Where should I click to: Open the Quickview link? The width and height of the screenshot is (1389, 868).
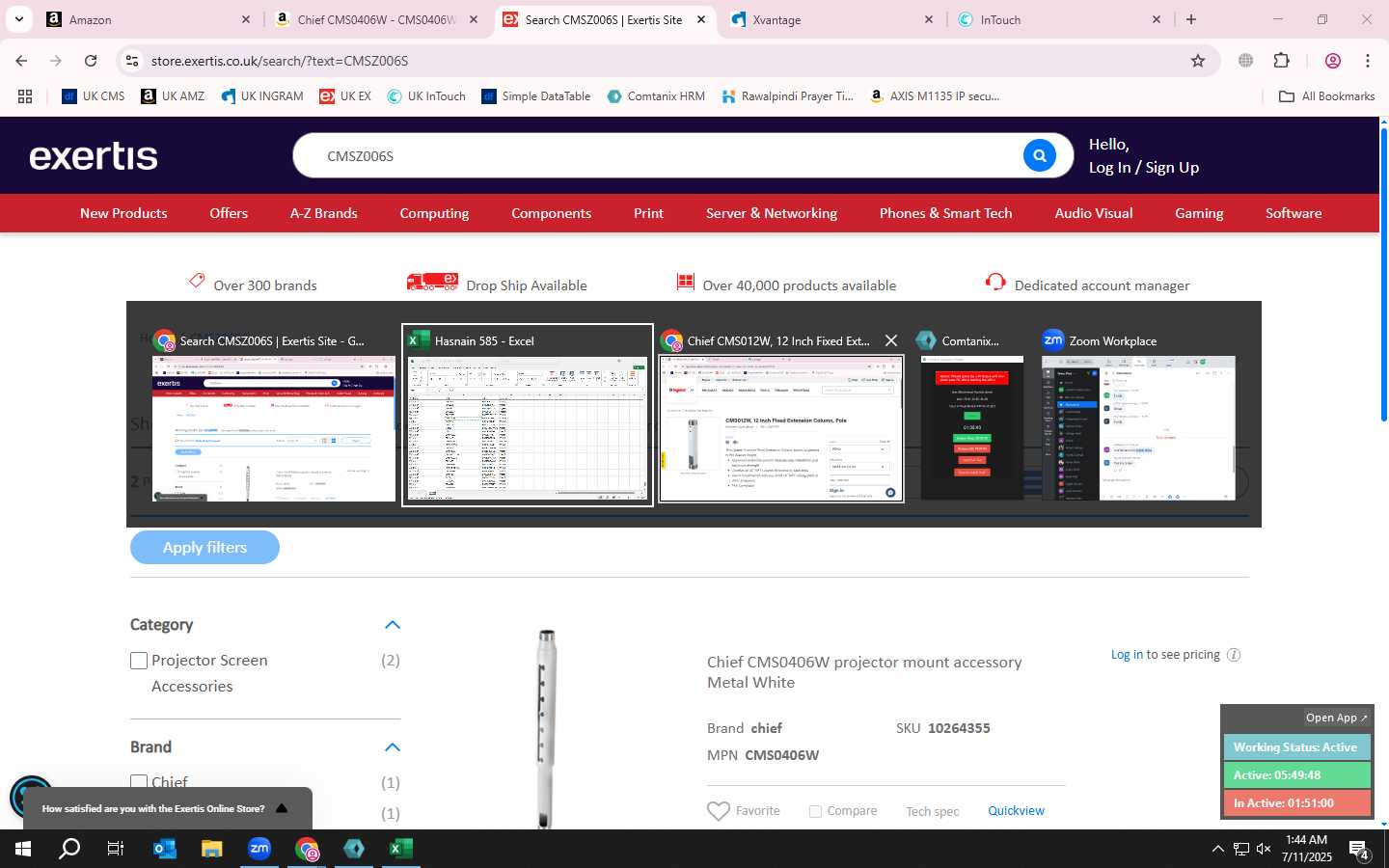[x=1016, y=811]
